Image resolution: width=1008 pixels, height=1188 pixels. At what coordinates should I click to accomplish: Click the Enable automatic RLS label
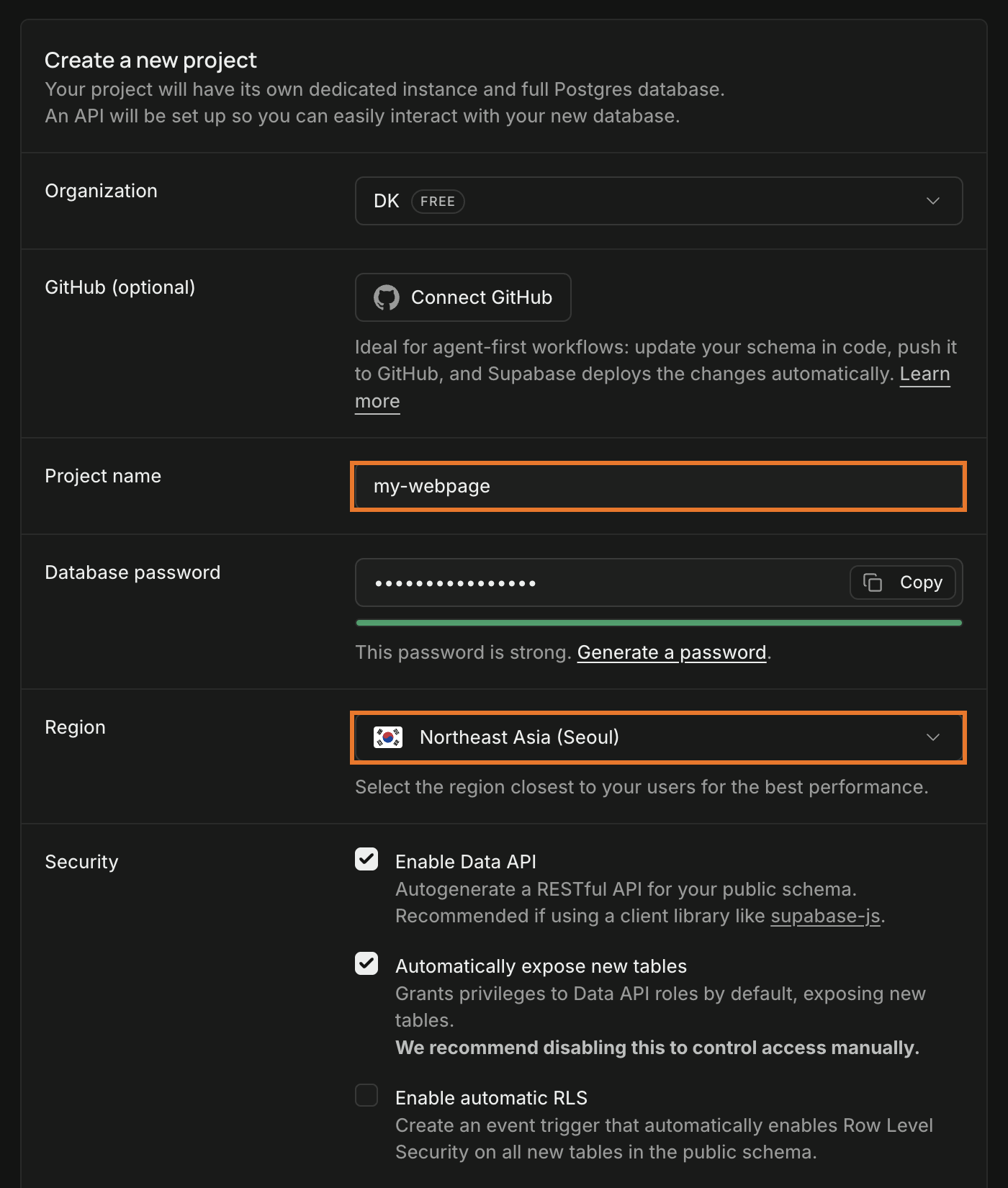(491, 1098)
